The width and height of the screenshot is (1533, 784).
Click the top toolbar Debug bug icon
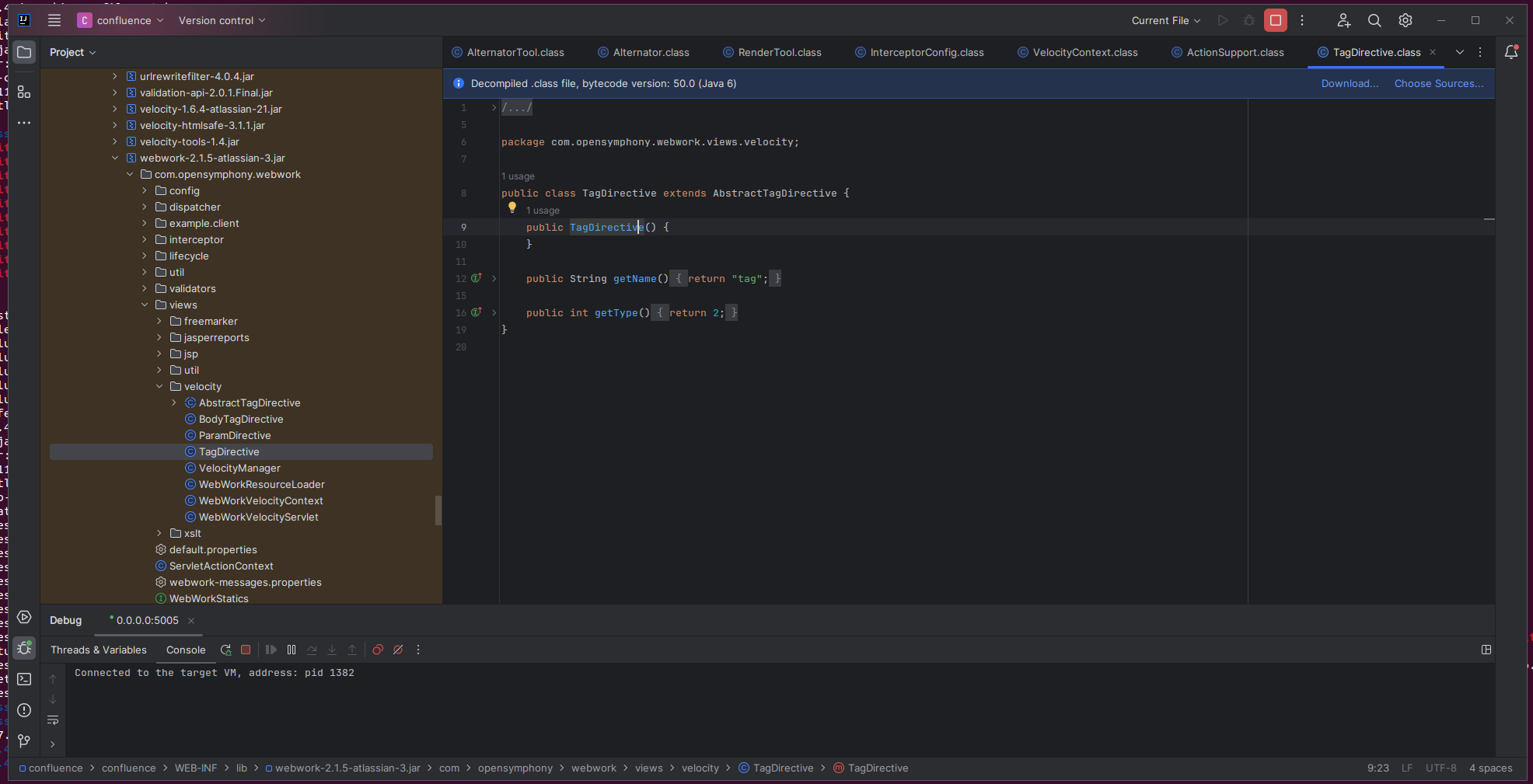click(x=1249, y=20)
